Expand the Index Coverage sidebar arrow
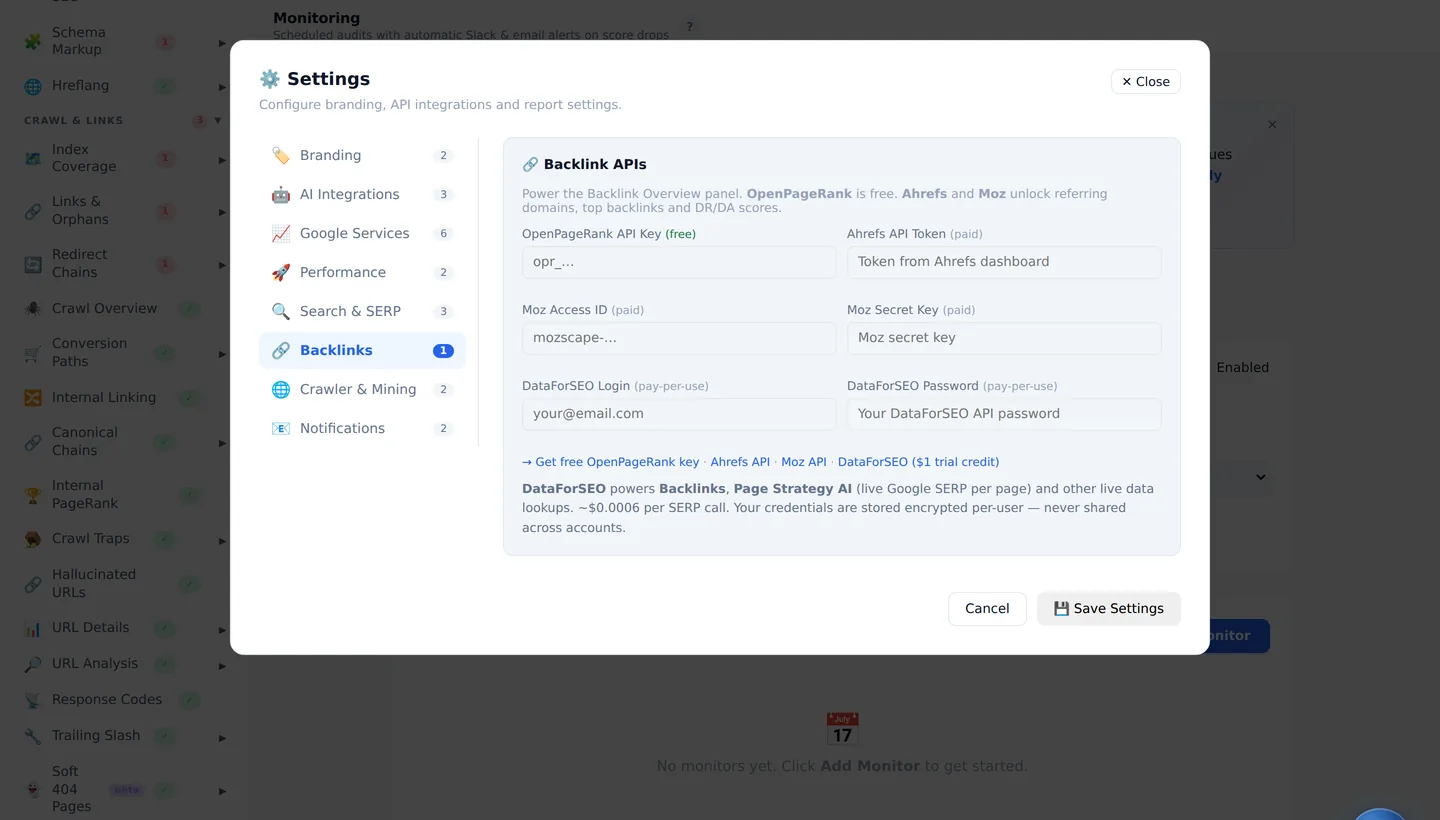1440x820 pixels. (x=222, y=159)
